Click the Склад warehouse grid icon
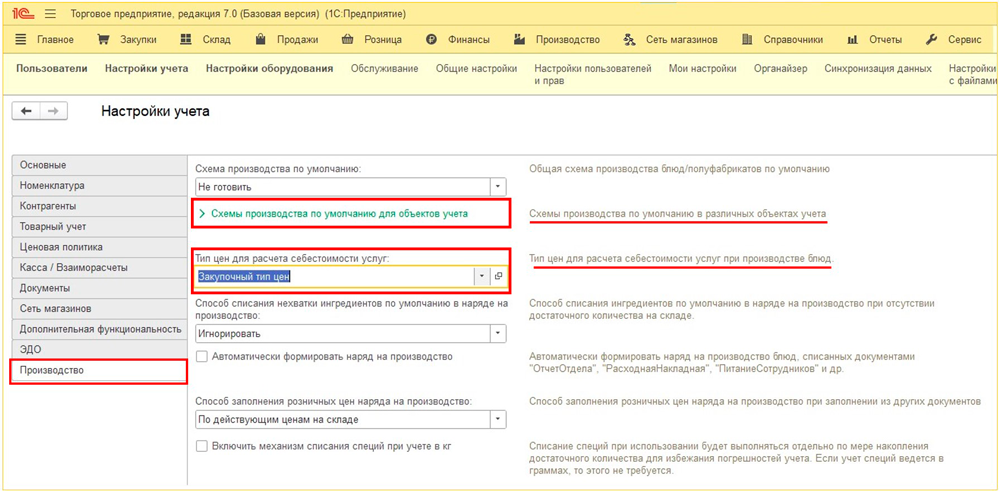This screenshot has height=491, width=1000. (186, 40)
